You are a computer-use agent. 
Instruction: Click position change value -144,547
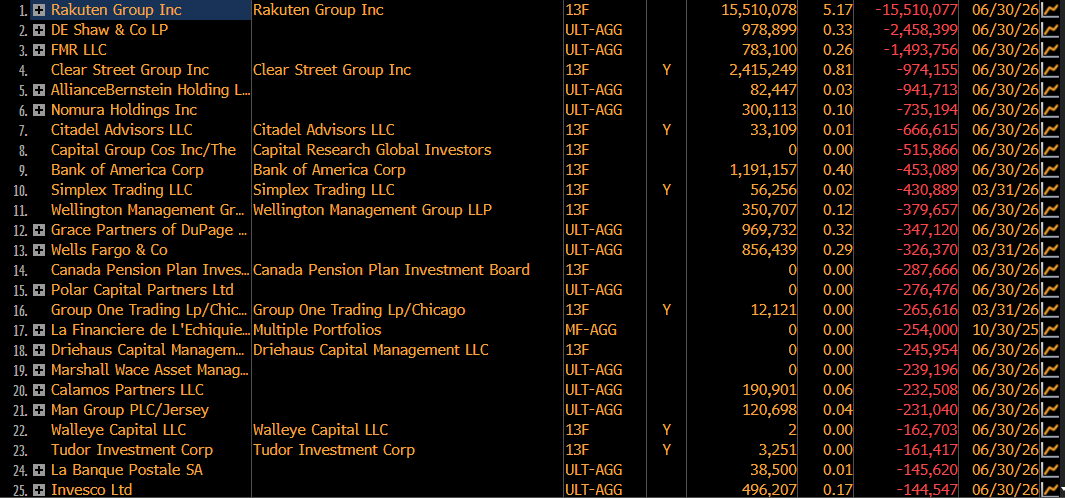tap(926, 490)
